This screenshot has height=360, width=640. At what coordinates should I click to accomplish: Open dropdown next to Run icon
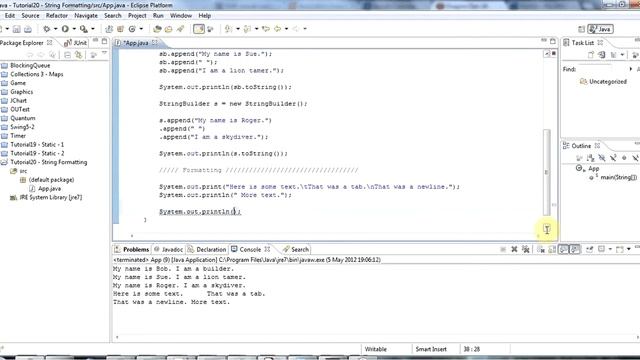tap(74, 29)
